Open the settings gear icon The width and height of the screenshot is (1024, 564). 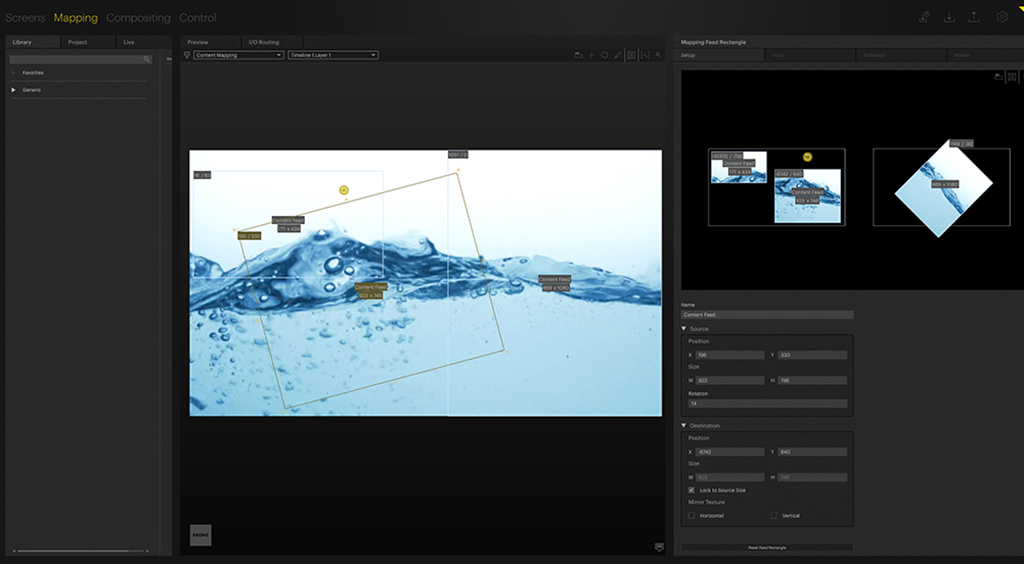(1002, 17)
